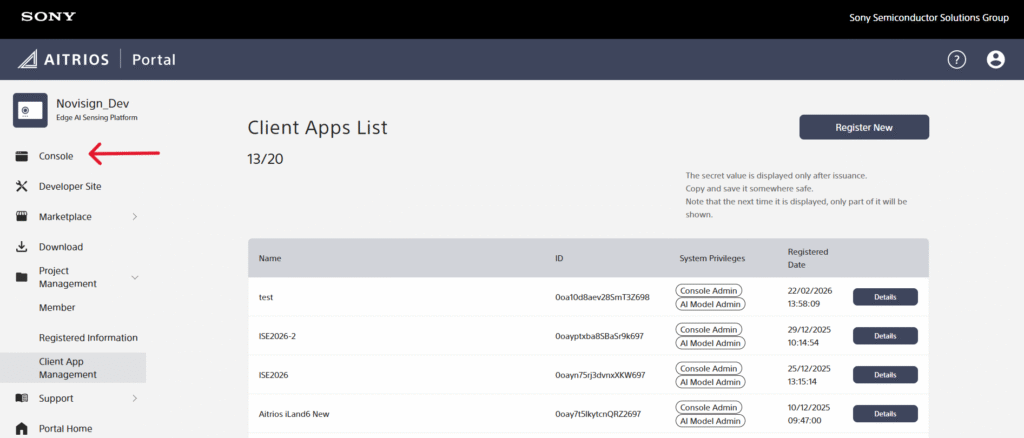Click the help question mark icon
The width and height of the screenshot is (1024, 438).
click(956, 59)
